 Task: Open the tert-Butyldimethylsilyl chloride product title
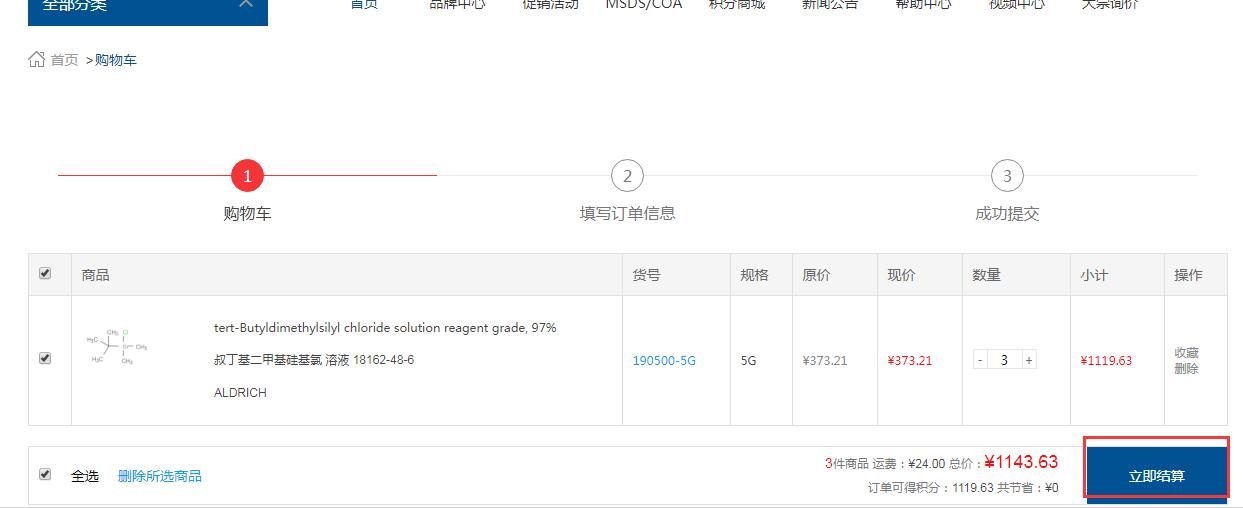coord(385,328)
